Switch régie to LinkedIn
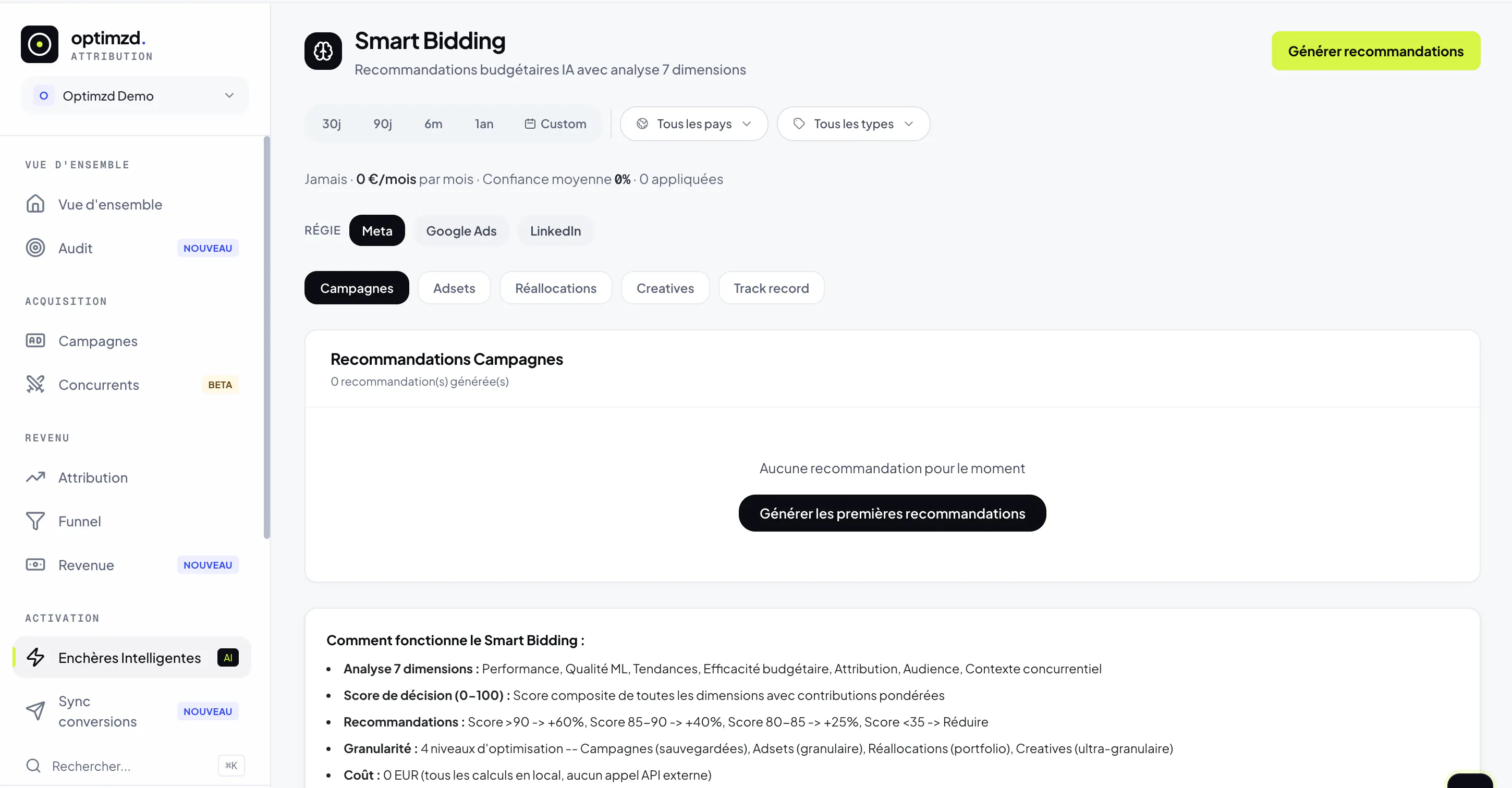 pos(555,230)
